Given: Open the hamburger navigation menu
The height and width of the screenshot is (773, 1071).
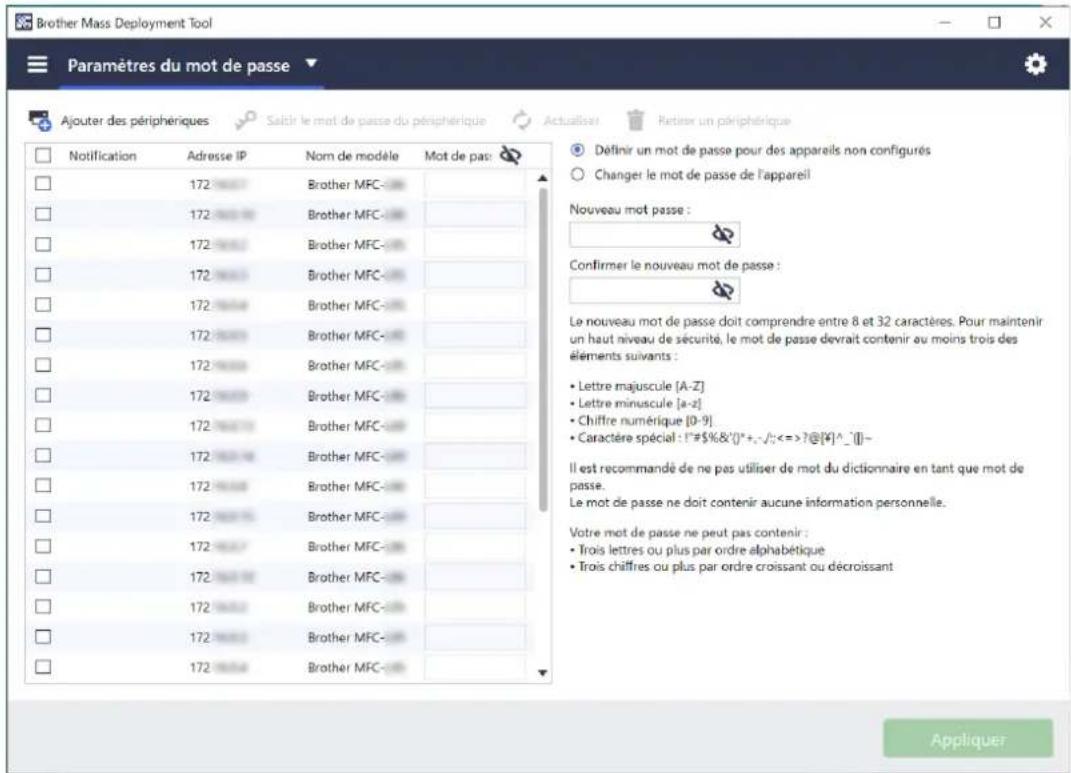Looking at the screenshot, I should (x=38, y=64).
